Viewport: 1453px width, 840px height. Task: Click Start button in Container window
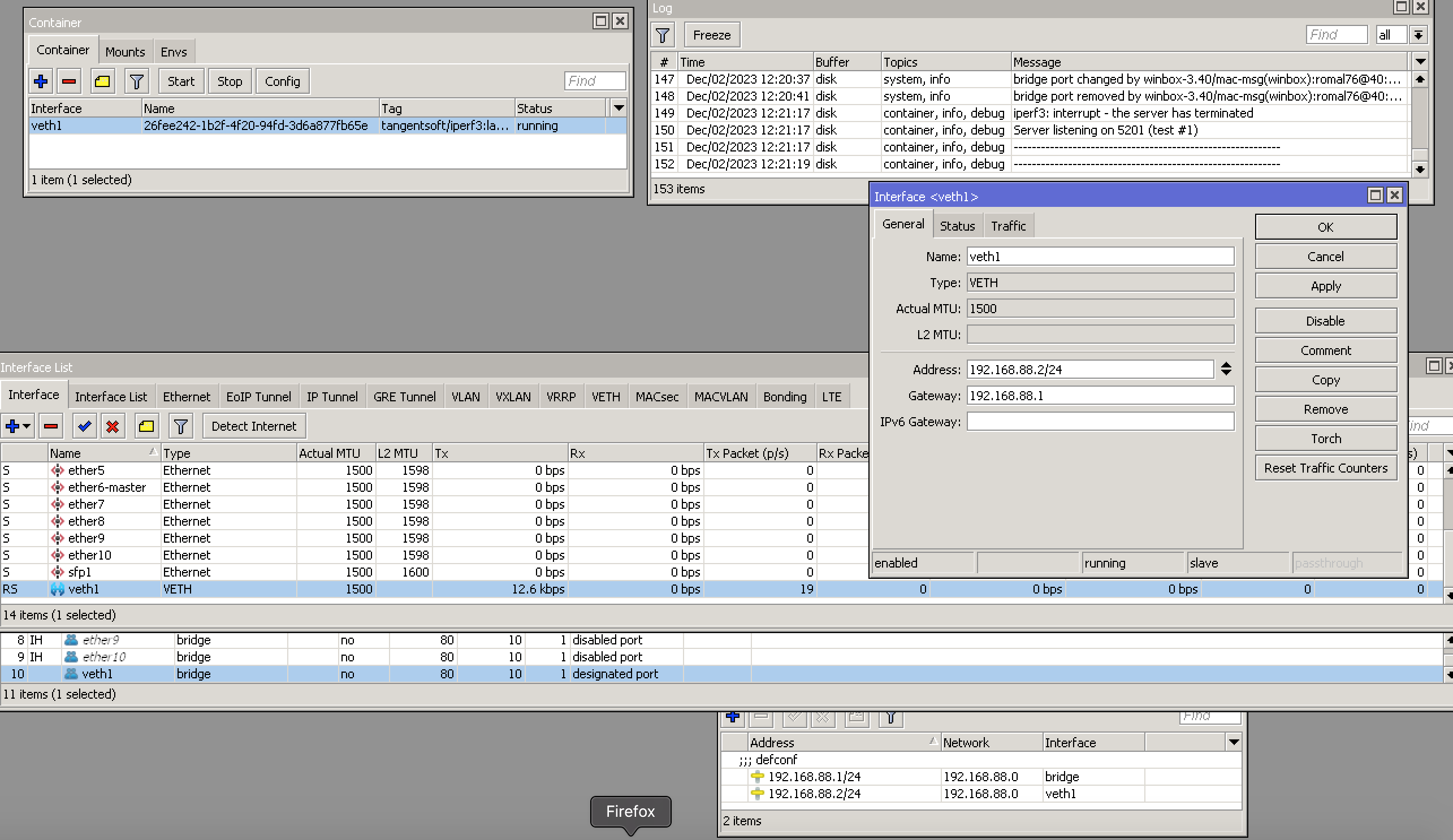181,81
